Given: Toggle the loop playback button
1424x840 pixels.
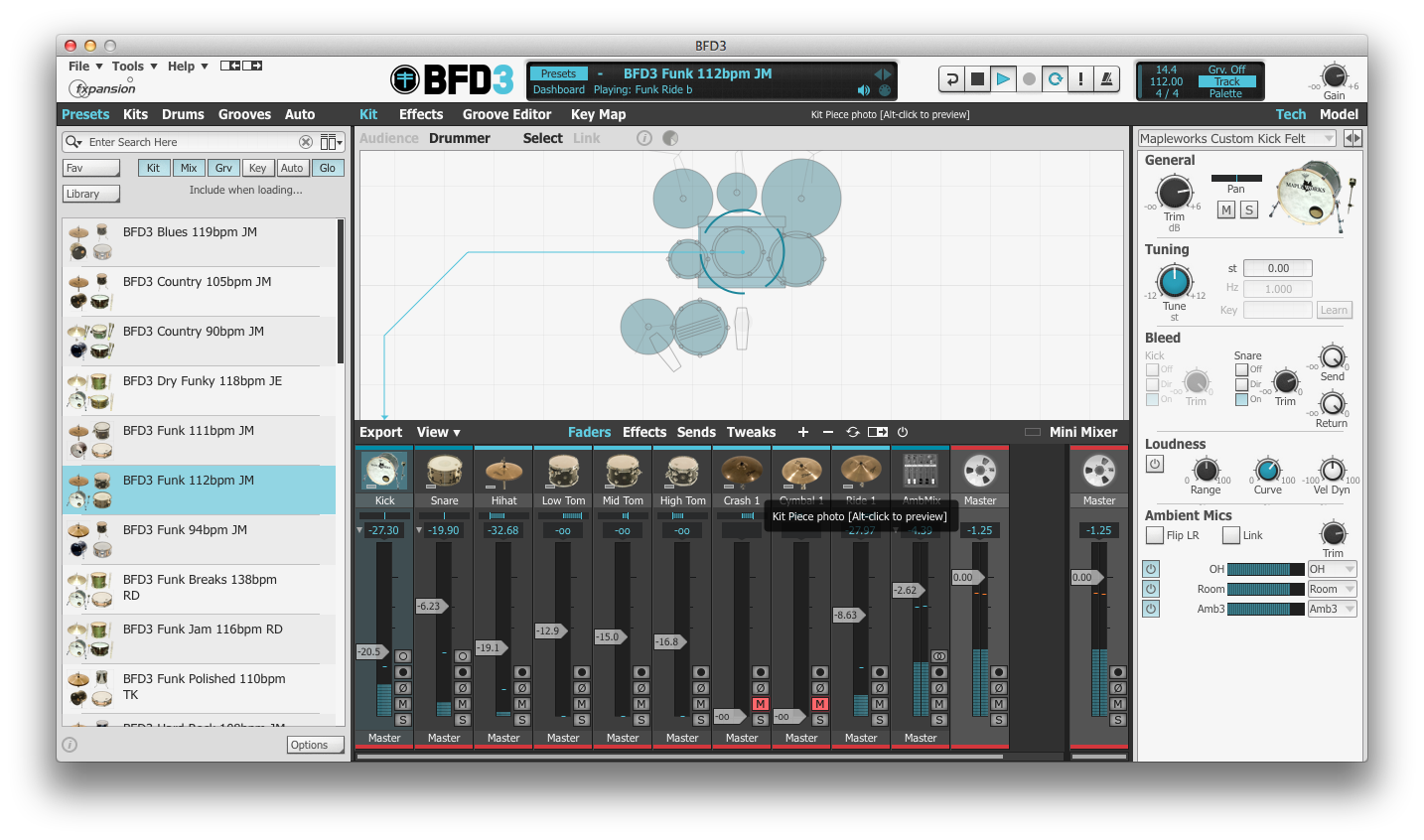Looking at the screenshot, I should (x=1055, y=79).
